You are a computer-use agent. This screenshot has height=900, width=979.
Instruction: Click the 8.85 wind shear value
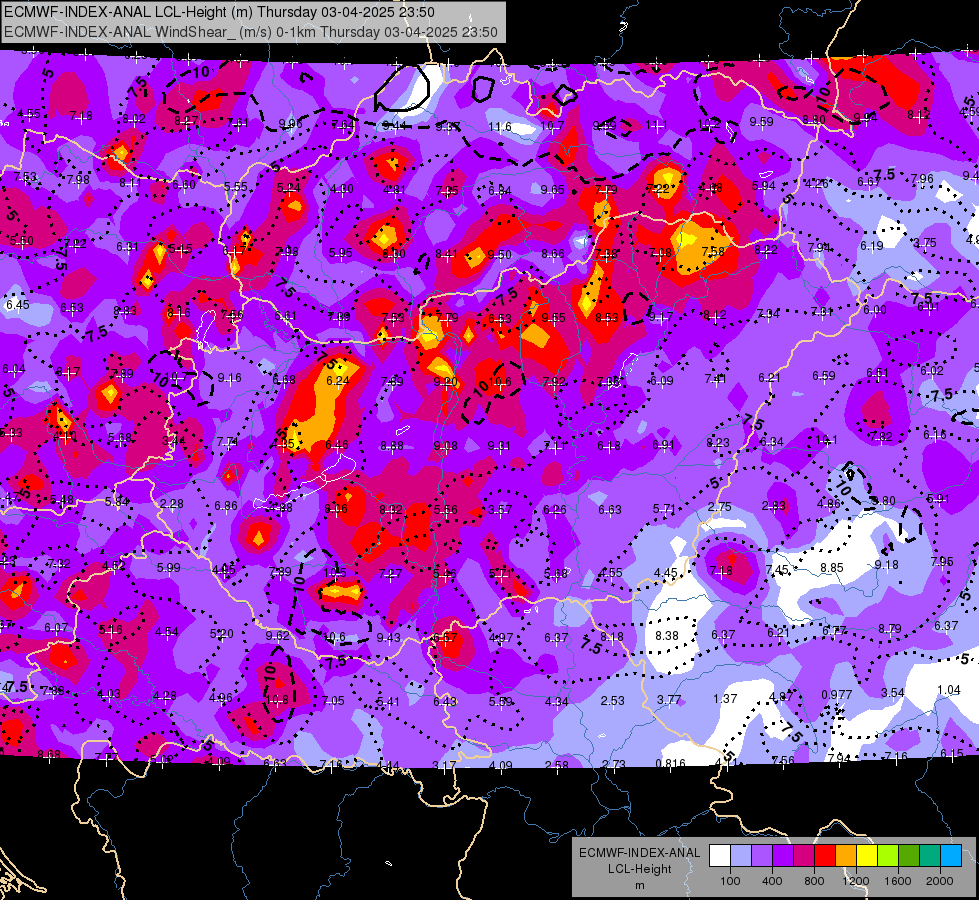(x=832, y=568)
